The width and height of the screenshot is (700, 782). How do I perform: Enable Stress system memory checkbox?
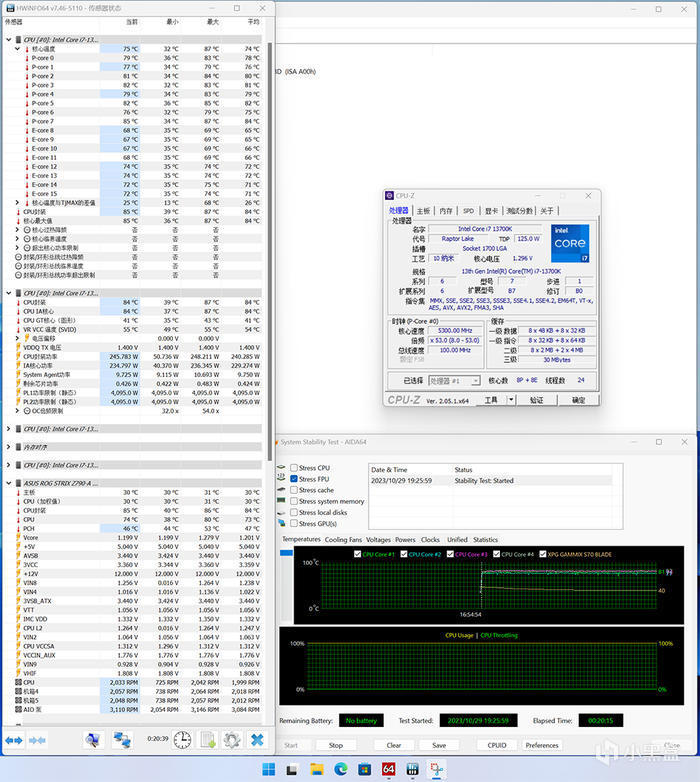[294, 501]
